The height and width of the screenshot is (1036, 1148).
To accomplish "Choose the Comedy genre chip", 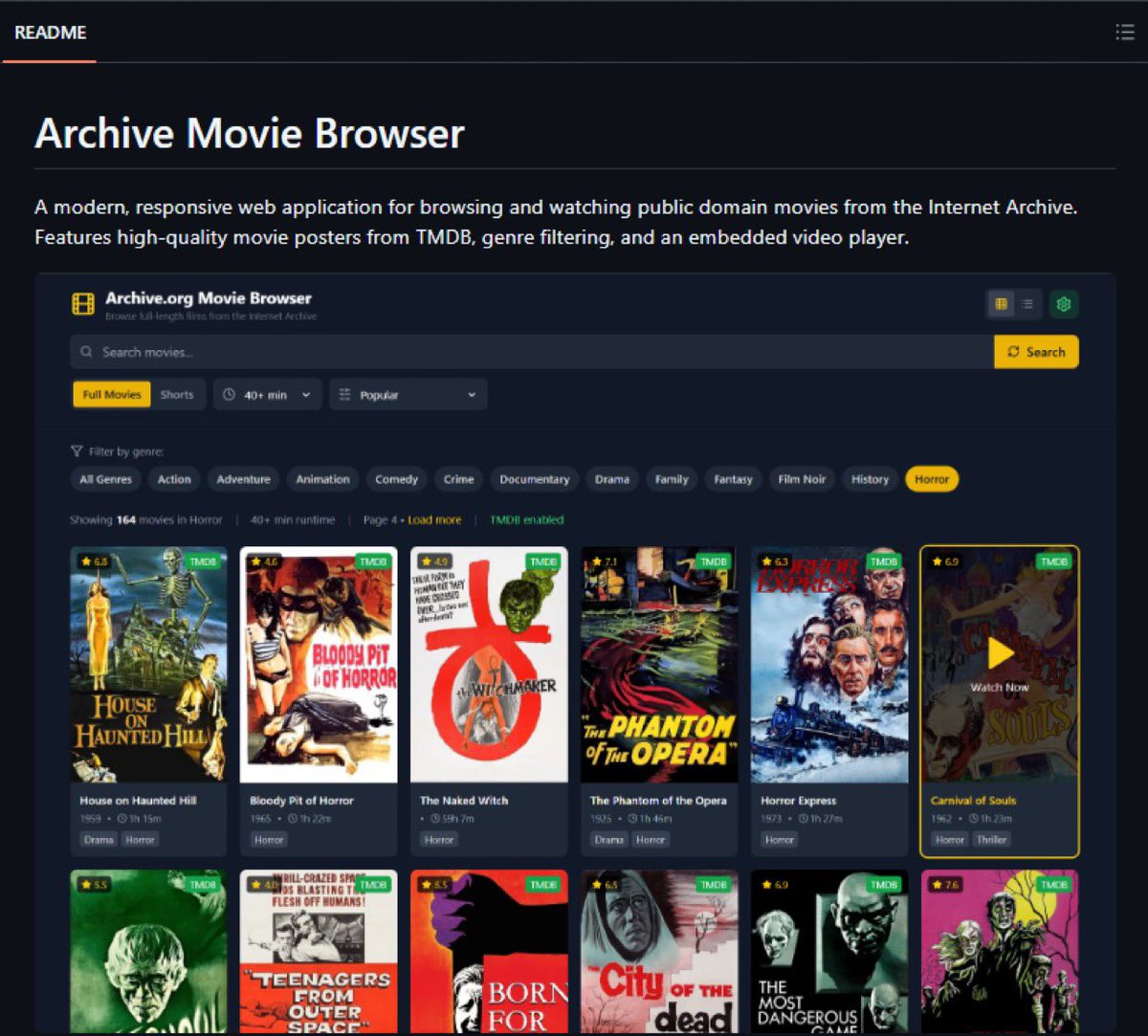I will tap(396, 479).
